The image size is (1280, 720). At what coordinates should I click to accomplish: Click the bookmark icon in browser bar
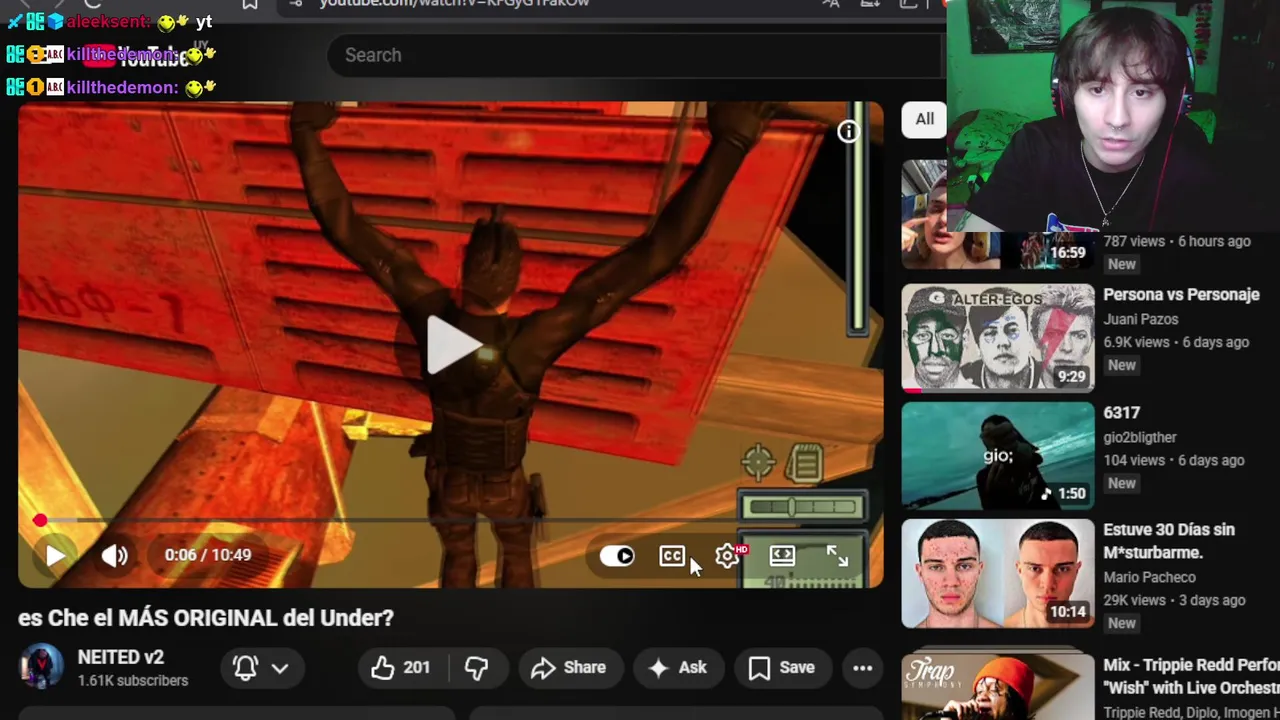250,4
